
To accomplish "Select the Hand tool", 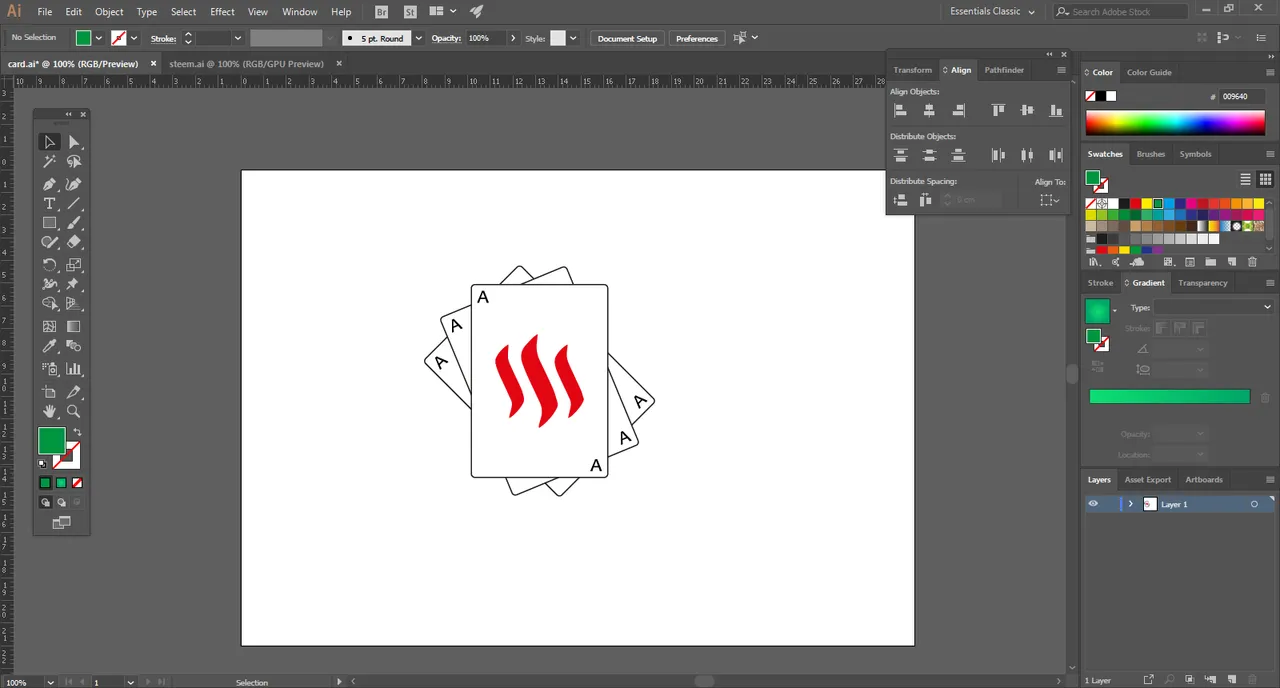I will [x=49, y=411].
